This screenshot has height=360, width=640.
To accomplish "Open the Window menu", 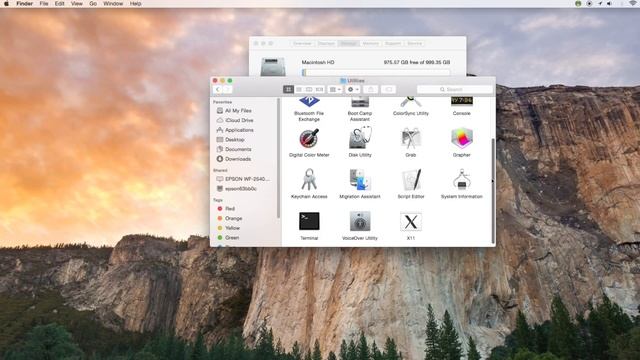I will pos(113,4).
